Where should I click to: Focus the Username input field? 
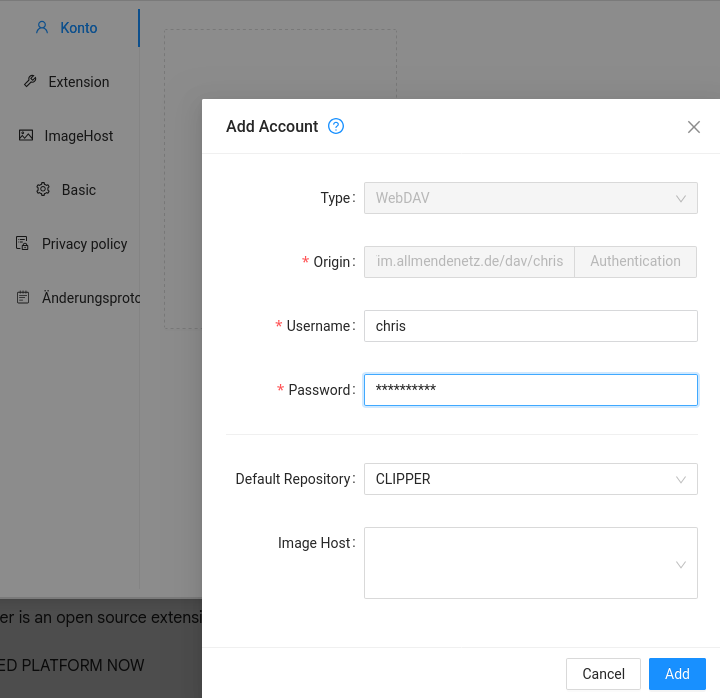[x=530, y=326]
